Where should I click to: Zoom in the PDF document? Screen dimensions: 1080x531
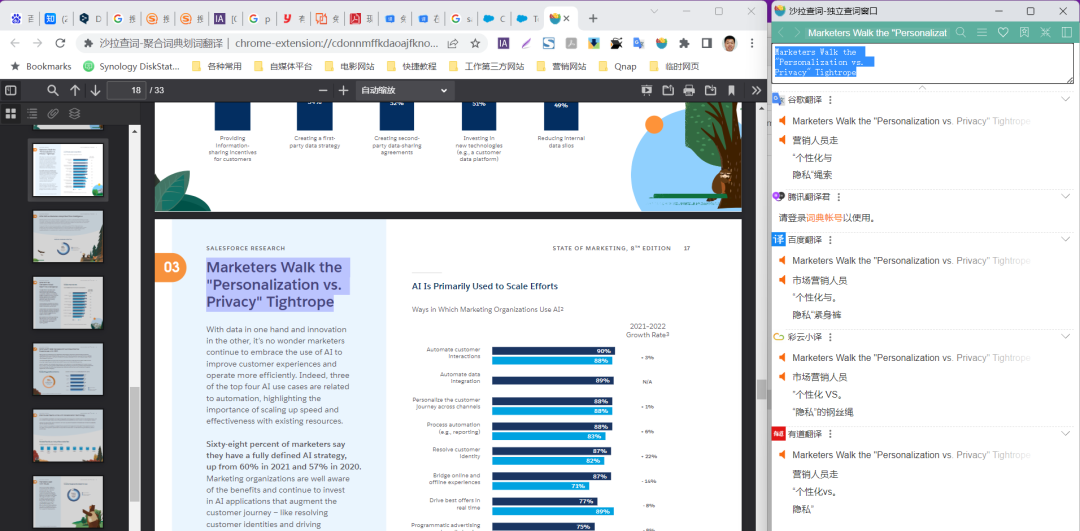(x=343, y=90)
